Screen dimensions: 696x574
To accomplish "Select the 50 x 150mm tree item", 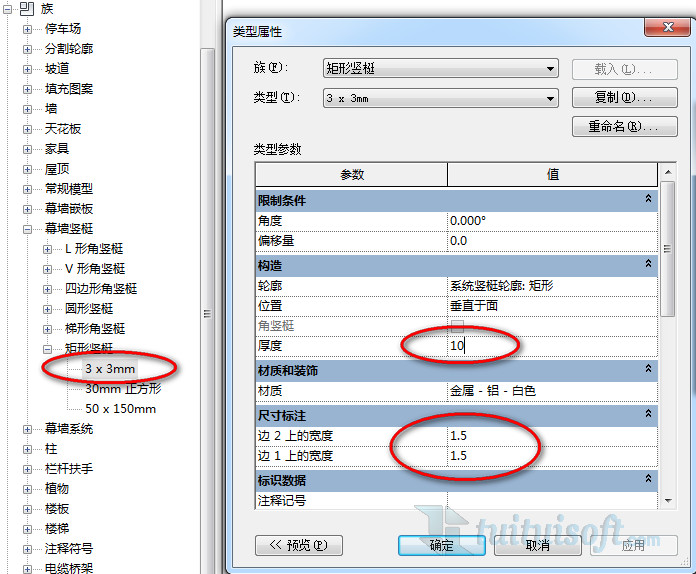I will point(120,409).
